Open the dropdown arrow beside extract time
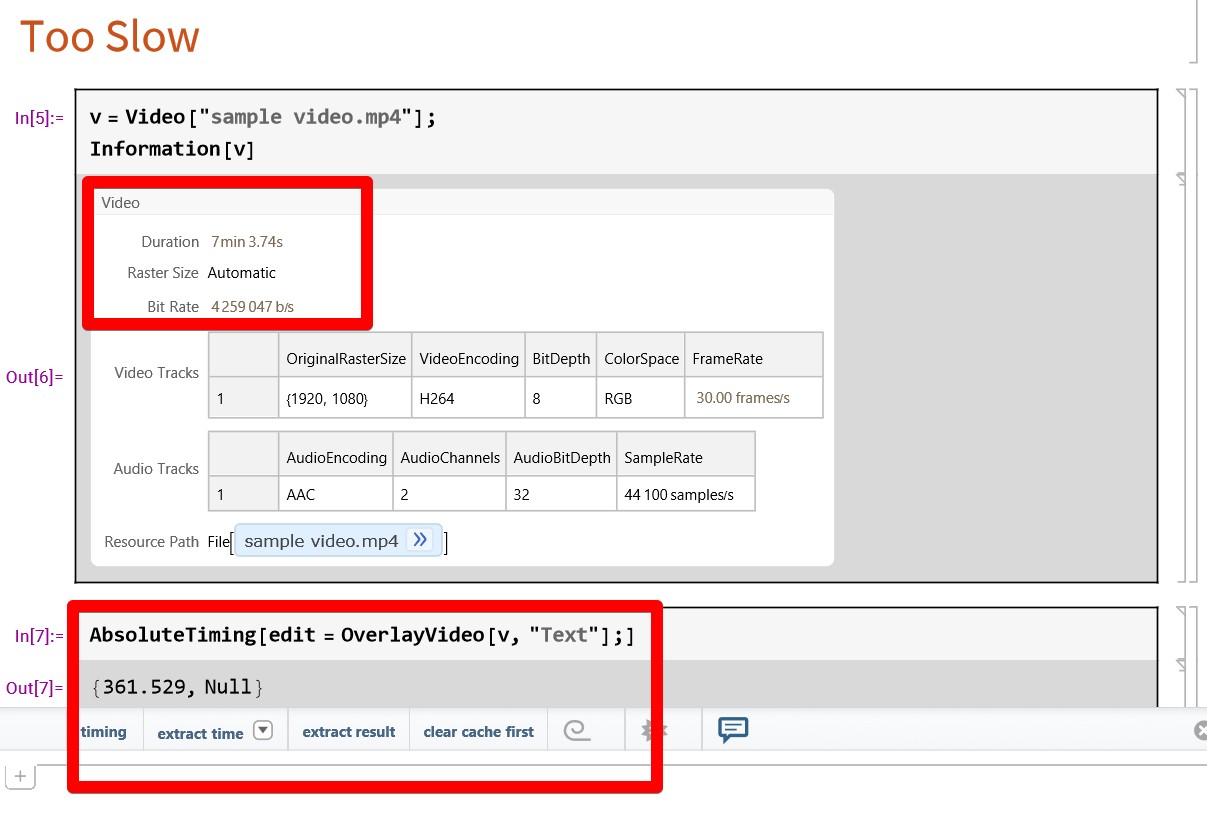The image size is (1207, 823). tap(262, 730)
